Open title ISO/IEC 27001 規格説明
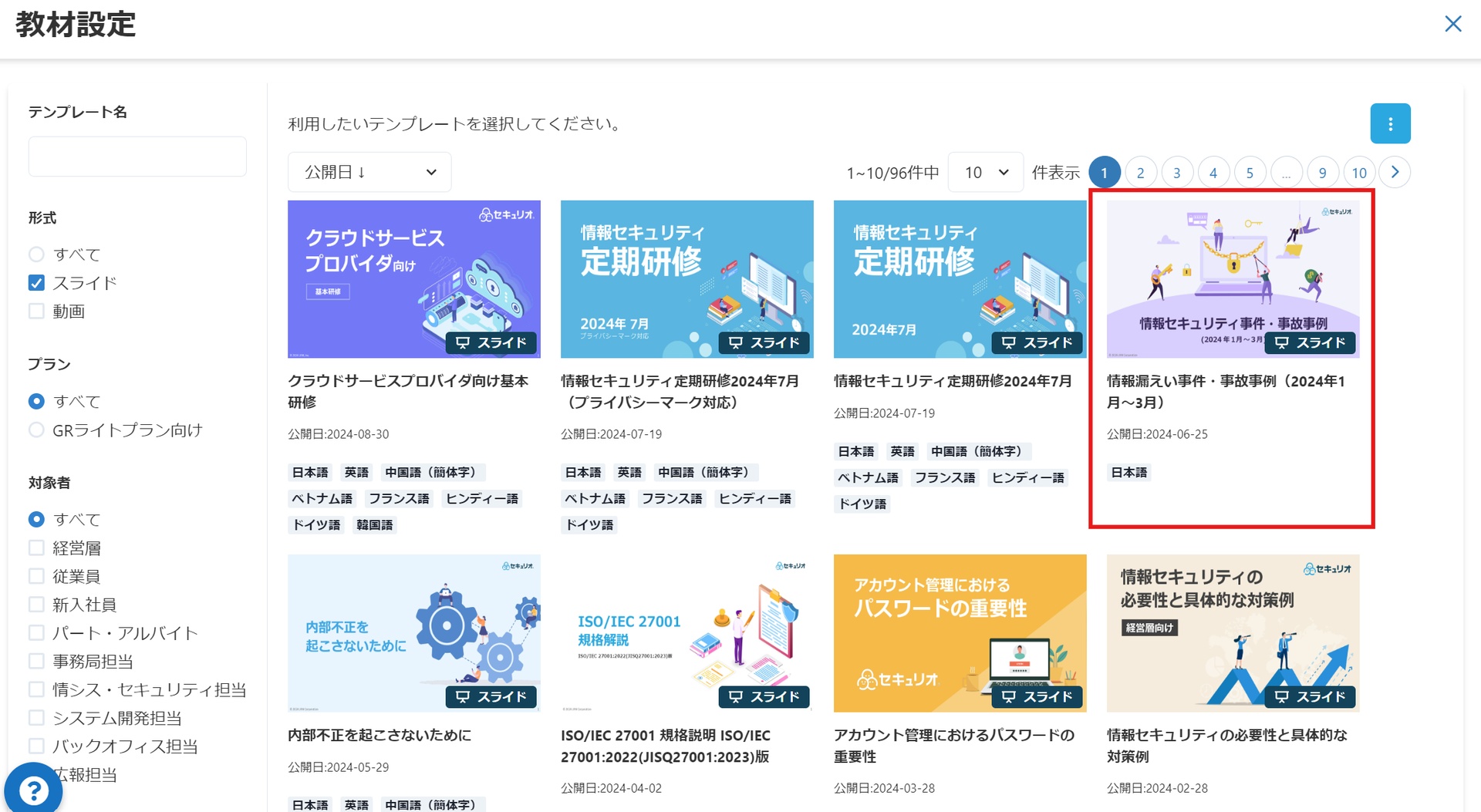 (666, 746)
